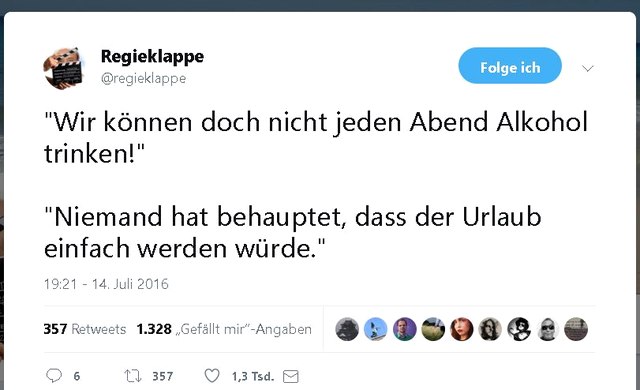
Task: Click the retweet arrows icon
Action: pos(133,376)
